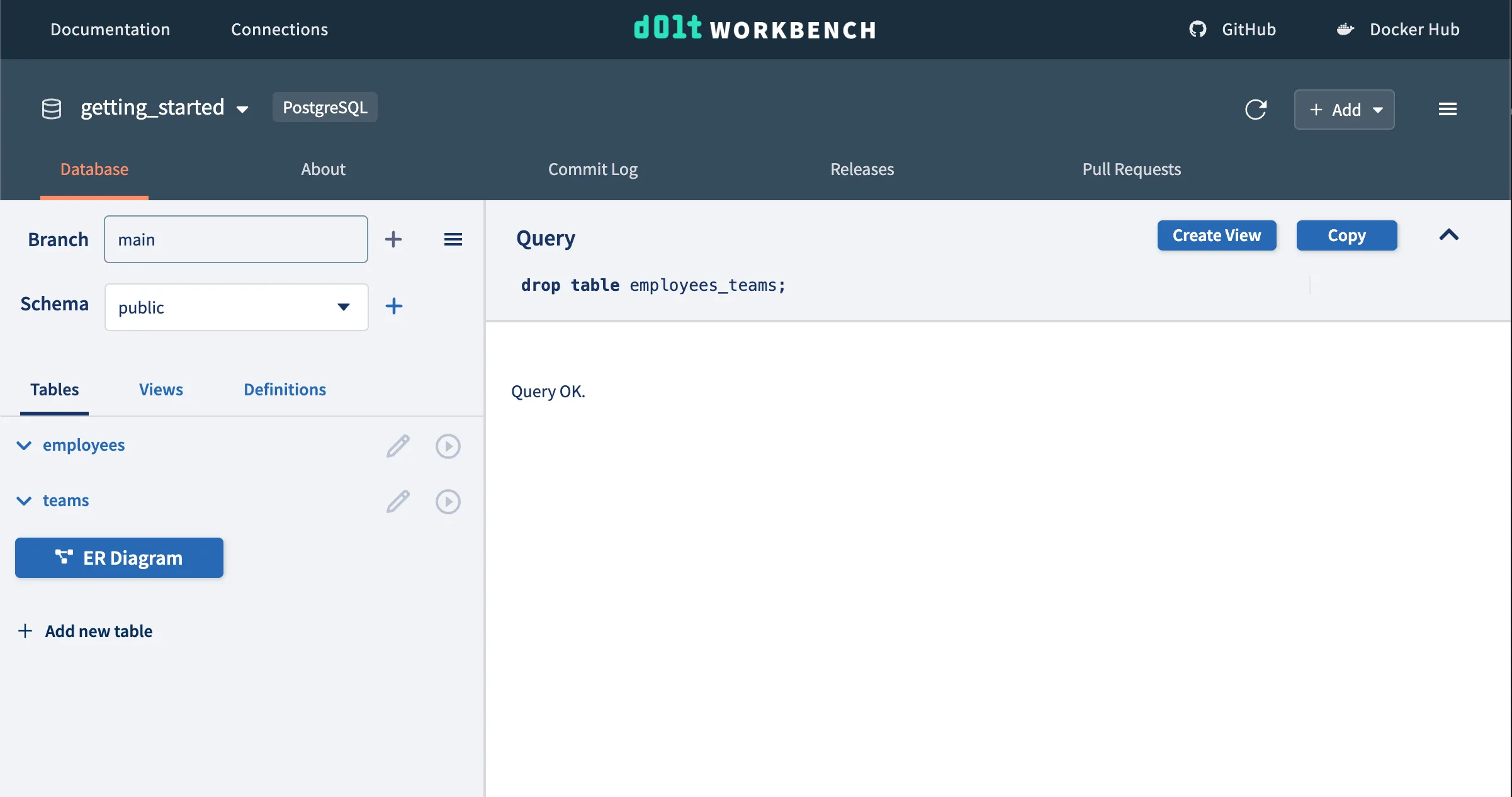Image resolution: width=1512 pixels, height=797 pixels.
Task: Click the play icon for teams table
Action: click(448, 502)
